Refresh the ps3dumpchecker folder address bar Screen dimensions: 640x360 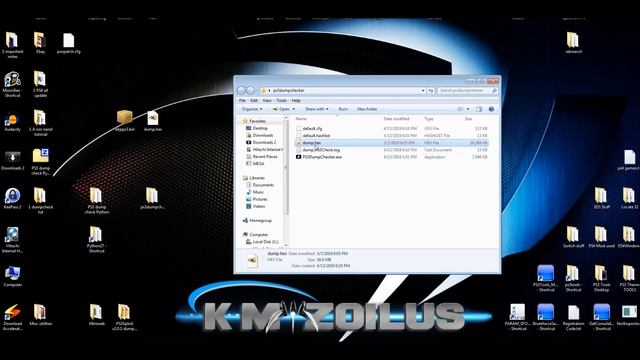click(x=431, y=90)
